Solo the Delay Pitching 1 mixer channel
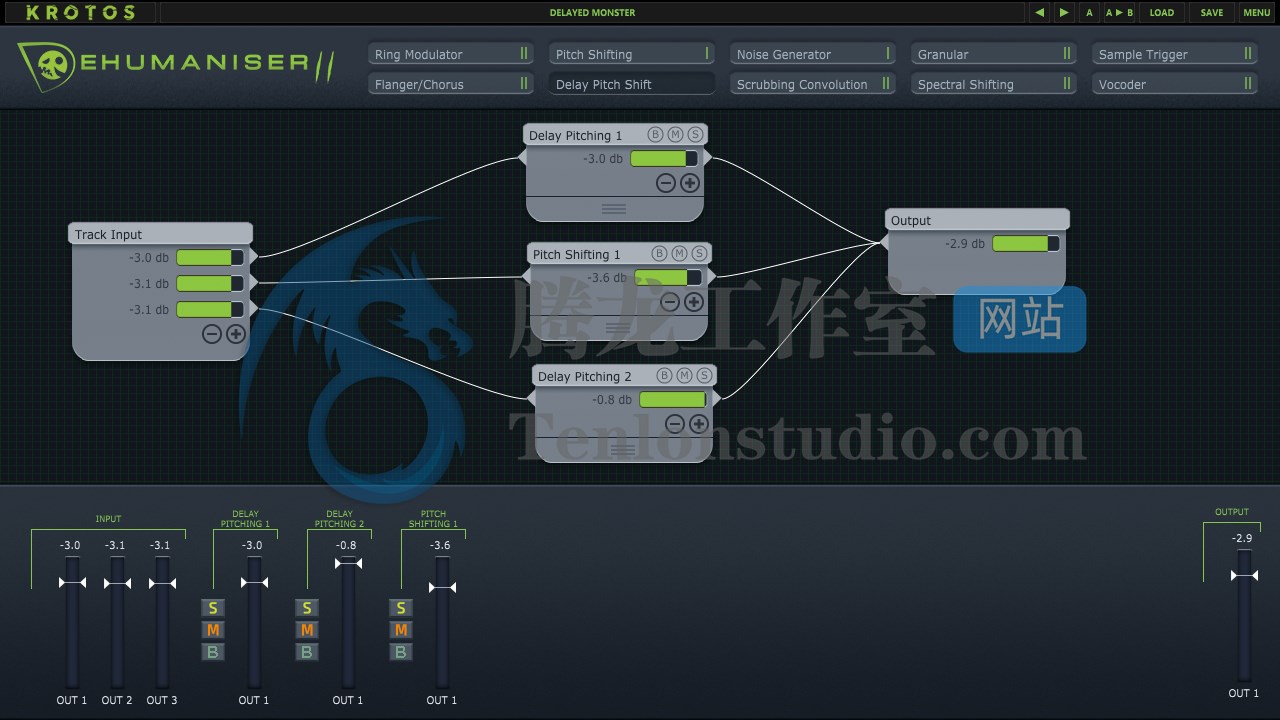 click(x=213, y=608)
